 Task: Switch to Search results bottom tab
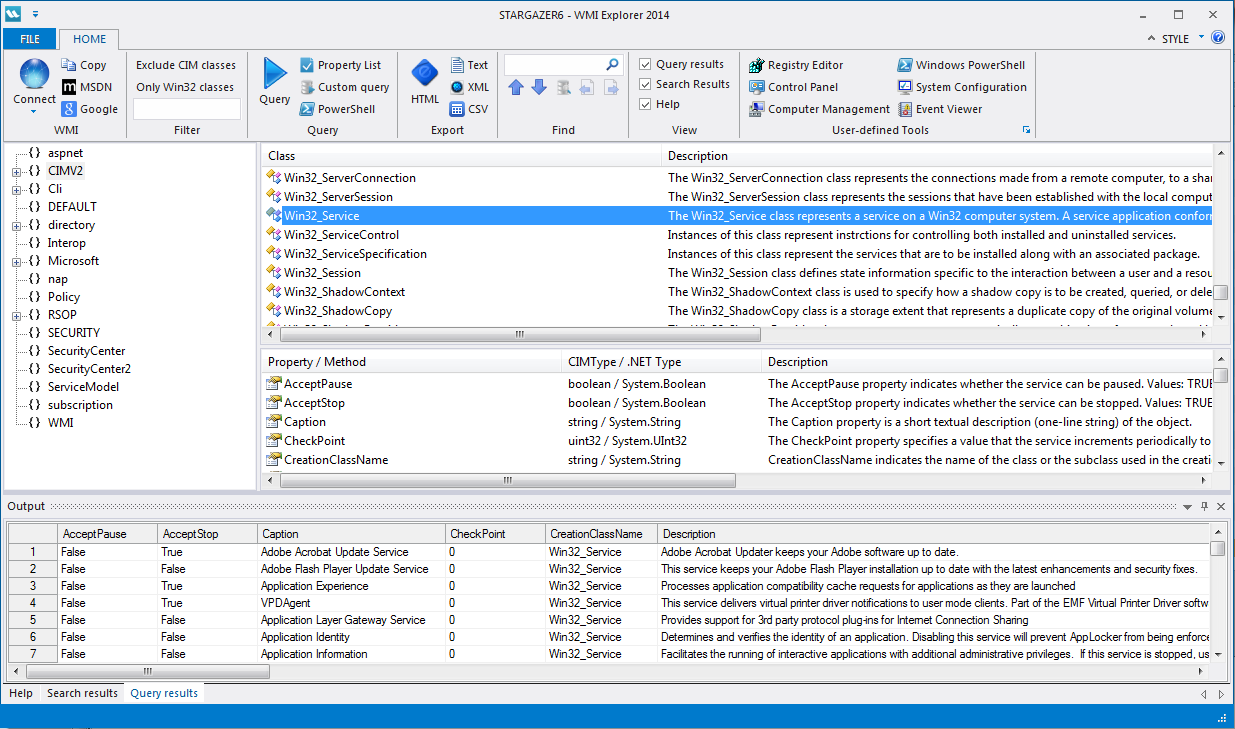82,693
